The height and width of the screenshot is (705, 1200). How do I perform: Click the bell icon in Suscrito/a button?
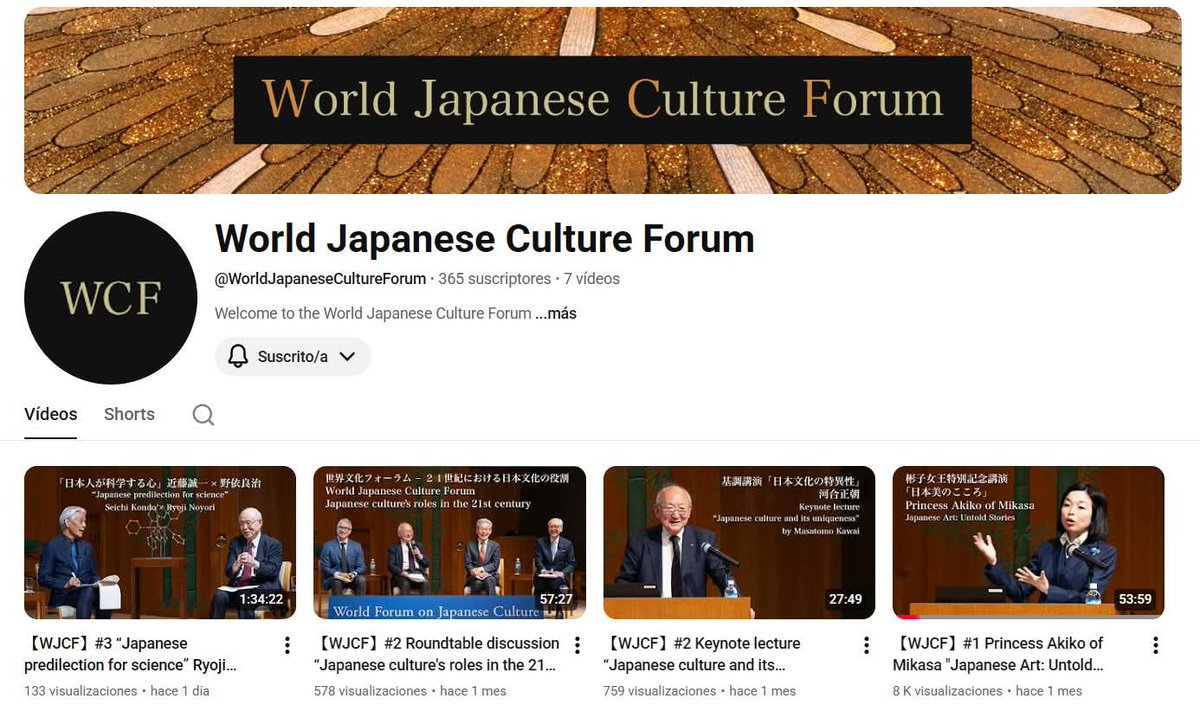tap(238, 356)
